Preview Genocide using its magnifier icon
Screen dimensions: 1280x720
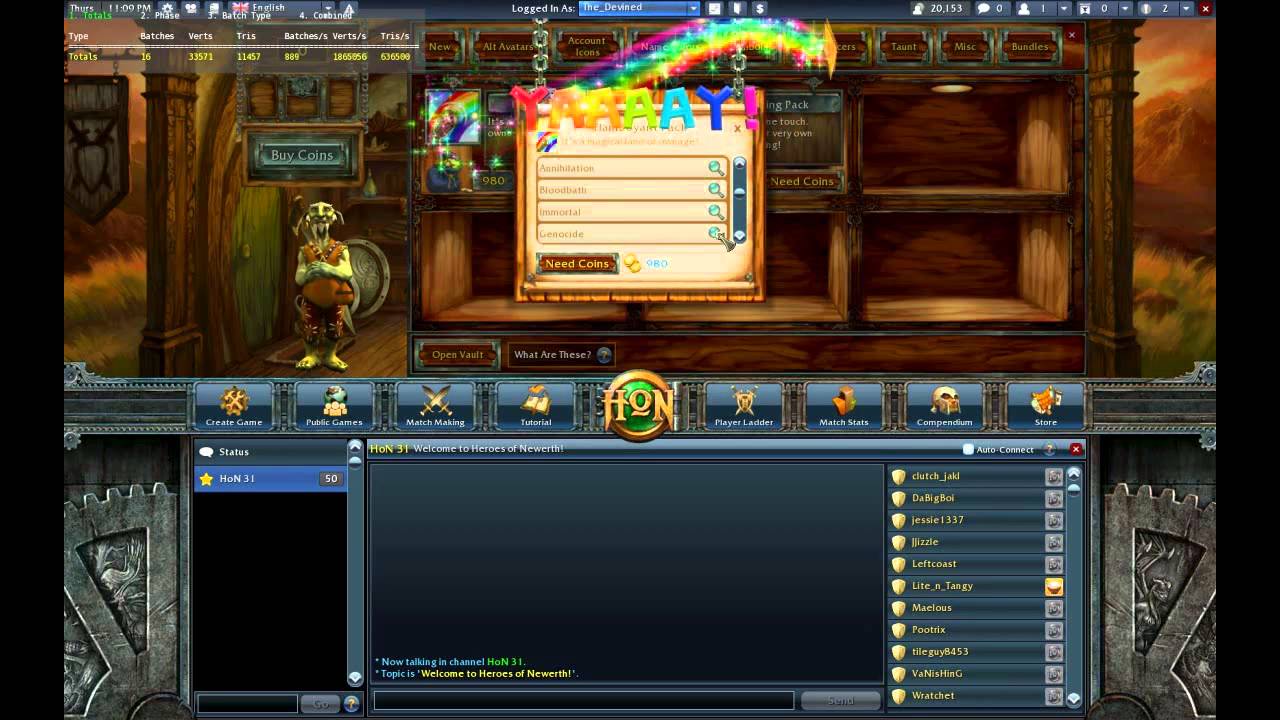pyautogui.click(x=715, y=234)
